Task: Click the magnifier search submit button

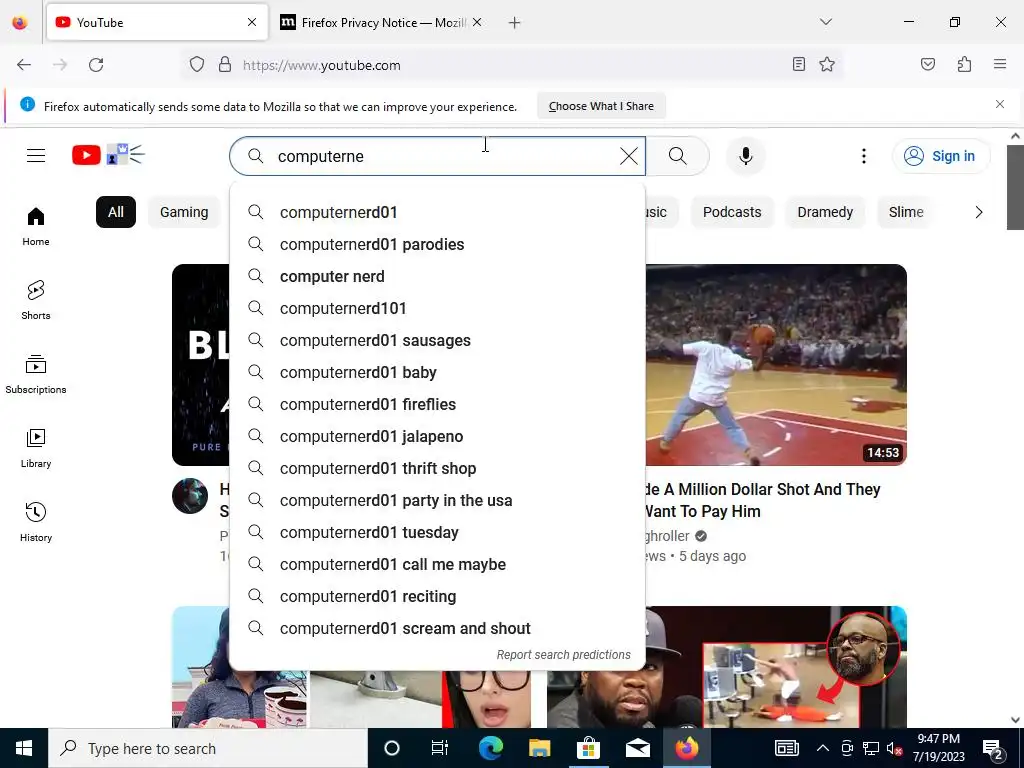Action: tap(677, 156)
